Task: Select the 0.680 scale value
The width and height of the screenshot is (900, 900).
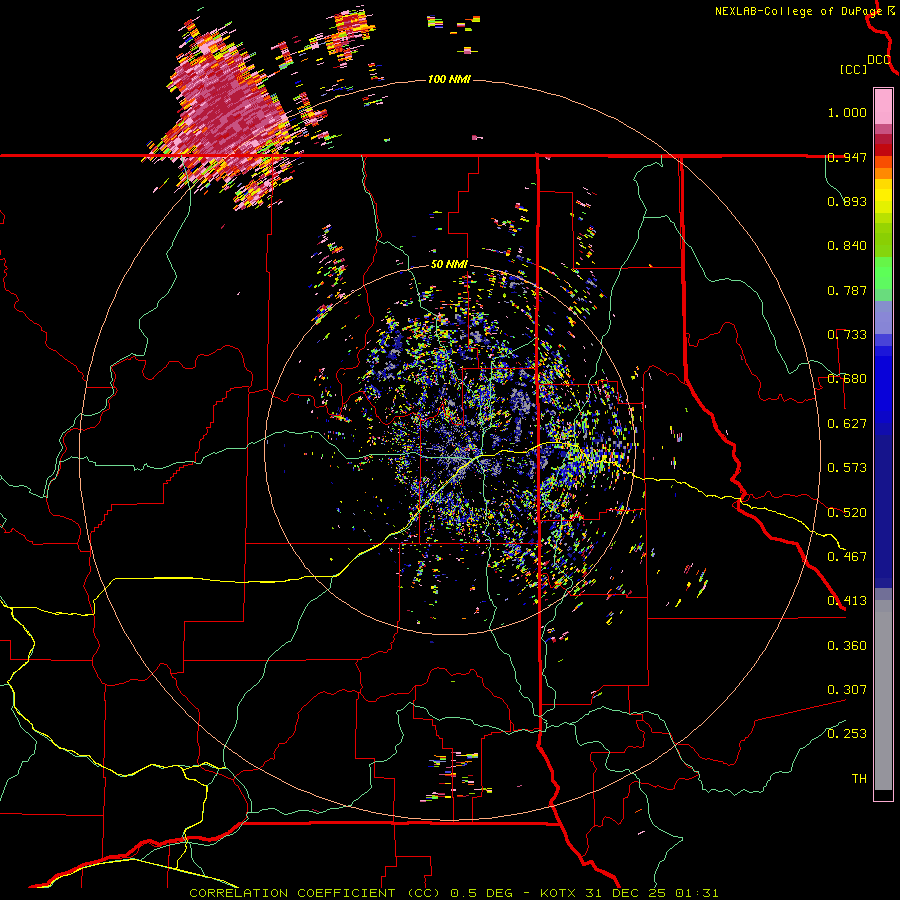Action: click(847, 379)
